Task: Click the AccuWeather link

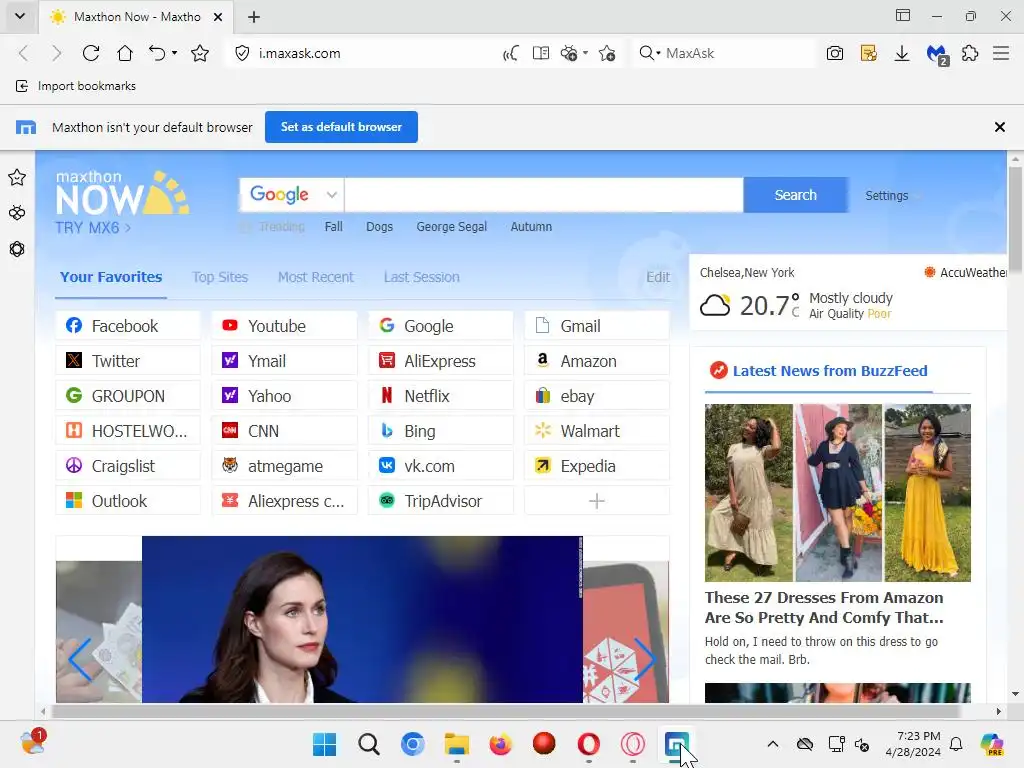Action: pyautogui.click(x=965, y=272)
